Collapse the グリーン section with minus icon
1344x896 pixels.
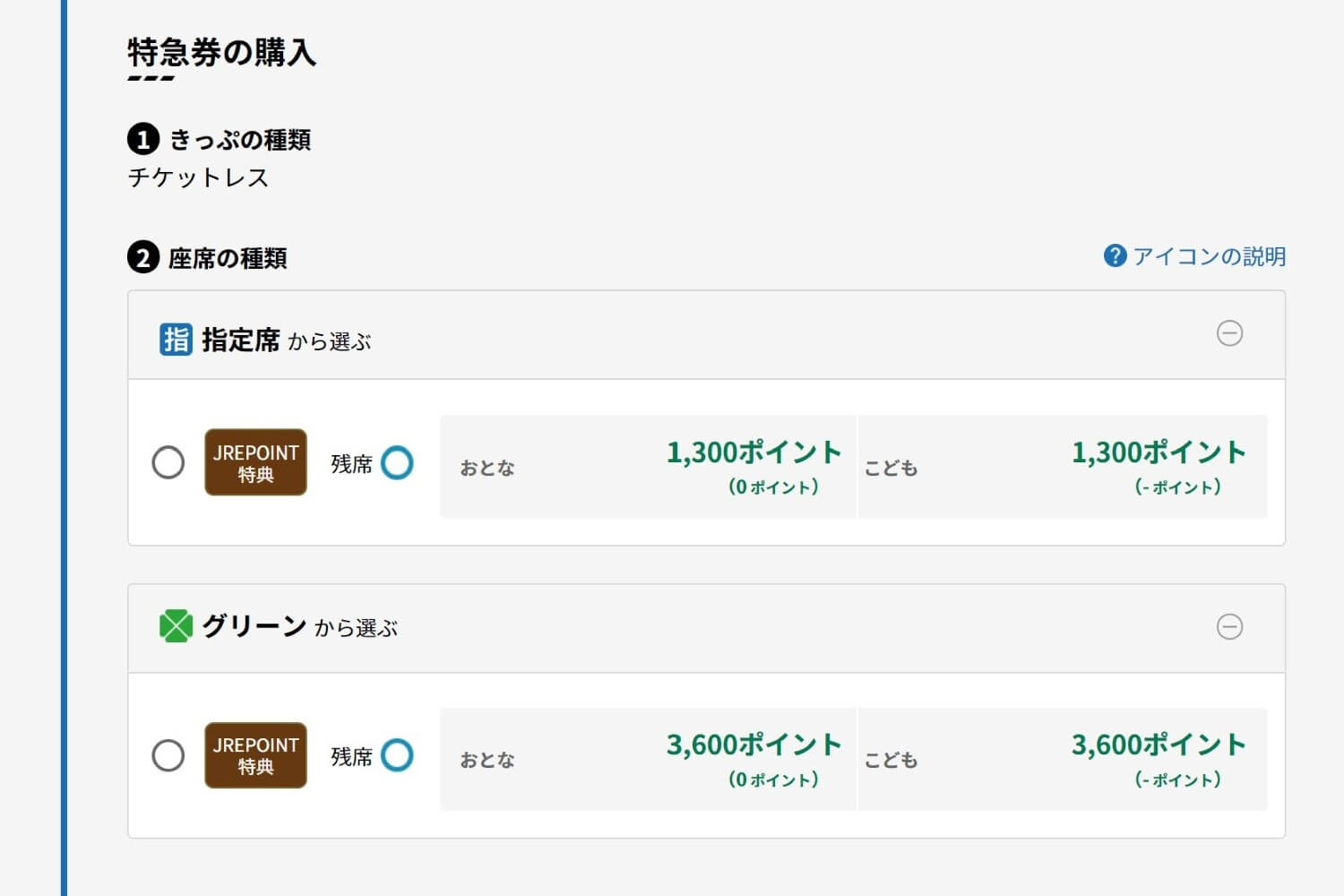point(1229,626)
